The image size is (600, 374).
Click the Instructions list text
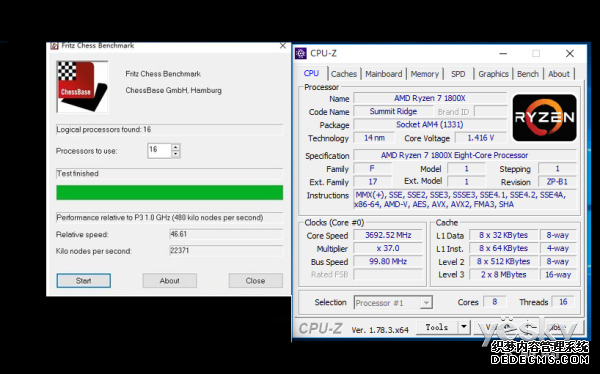coord(465,199)
